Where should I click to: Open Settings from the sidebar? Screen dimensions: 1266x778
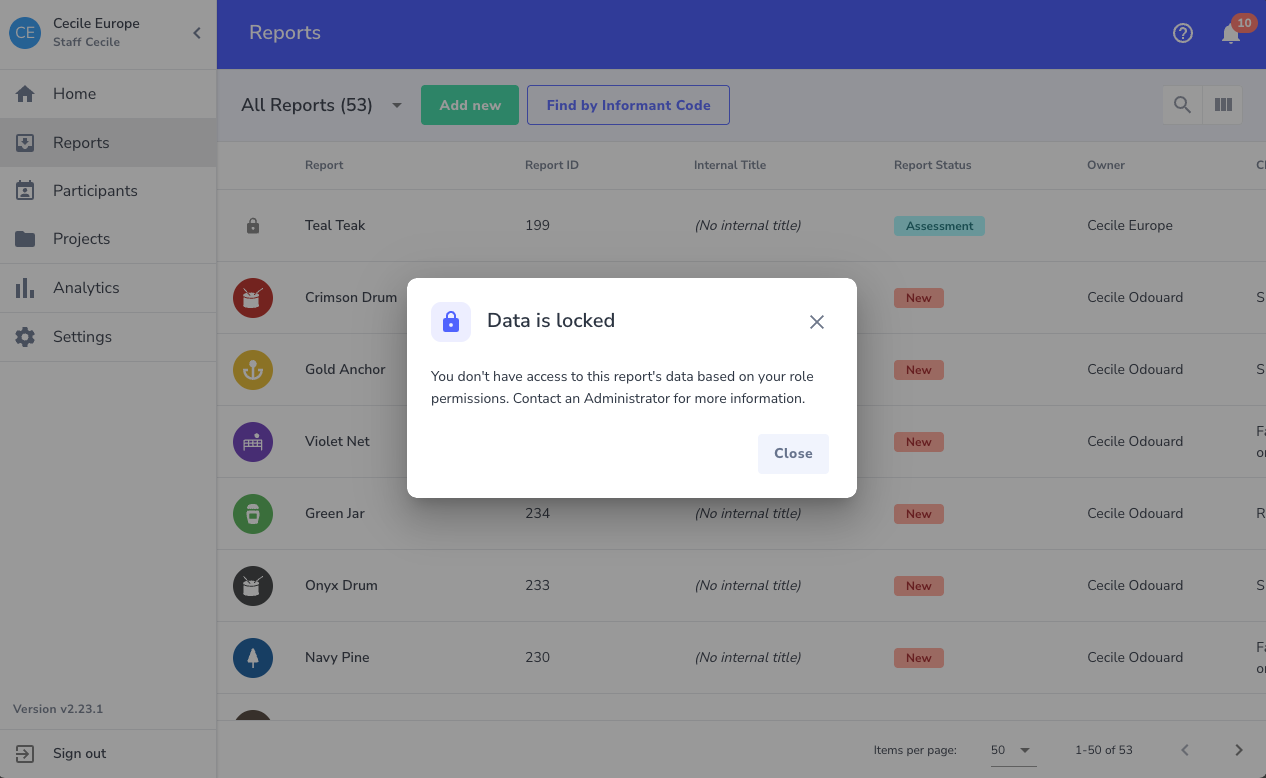tap(82, 337)
